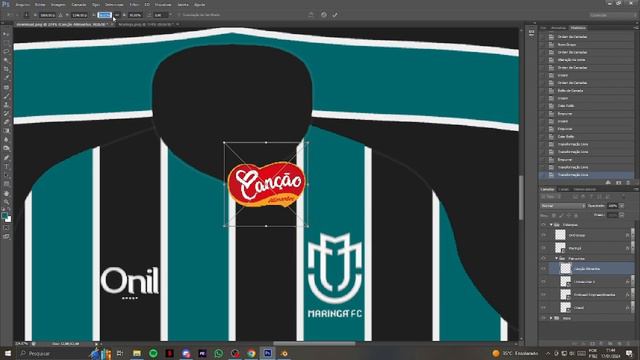Viewport: 640px width, 360px height.
Task: Toggle the maintain aspect ratio link
Action: coord(117,15)
